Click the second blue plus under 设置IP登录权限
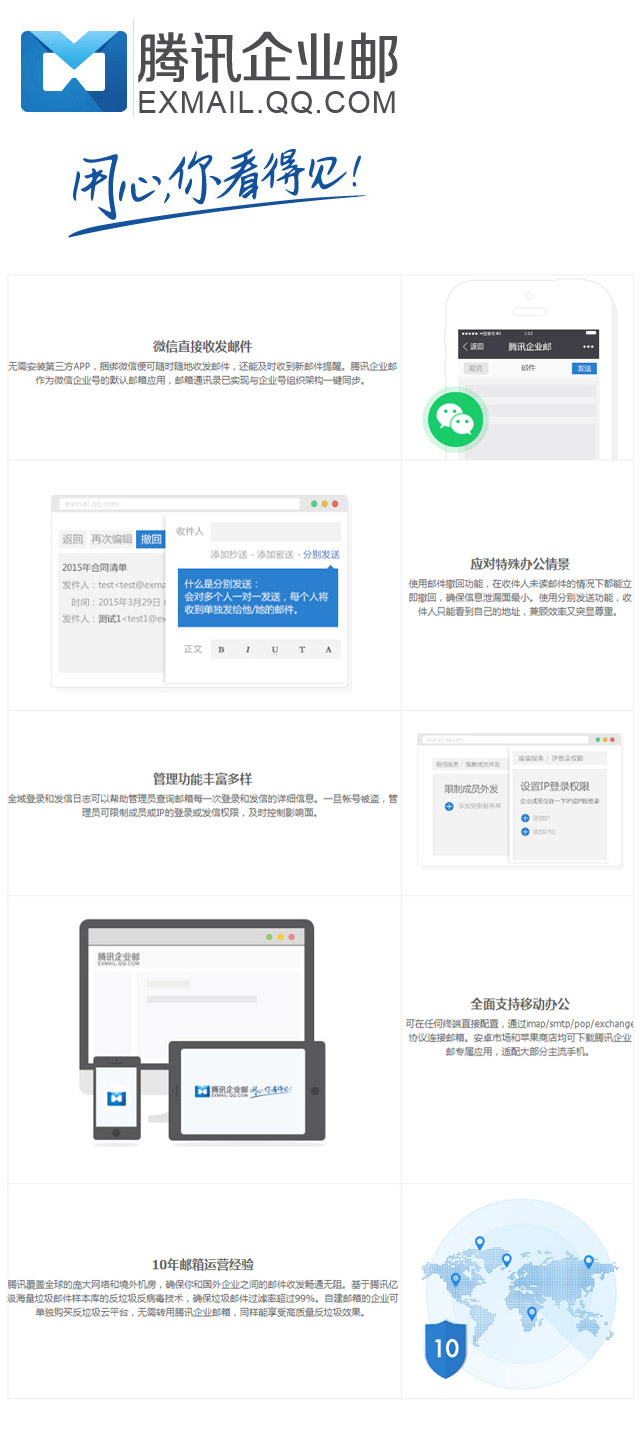The image size is (640, 1429). click(x=525, y=831)
